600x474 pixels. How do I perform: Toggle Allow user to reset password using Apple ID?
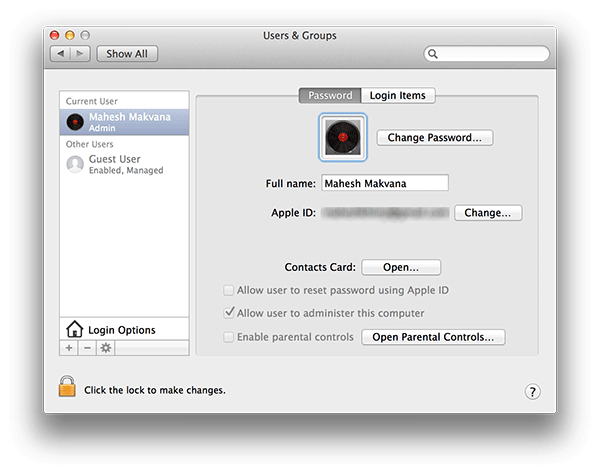(x=229, y=291)
